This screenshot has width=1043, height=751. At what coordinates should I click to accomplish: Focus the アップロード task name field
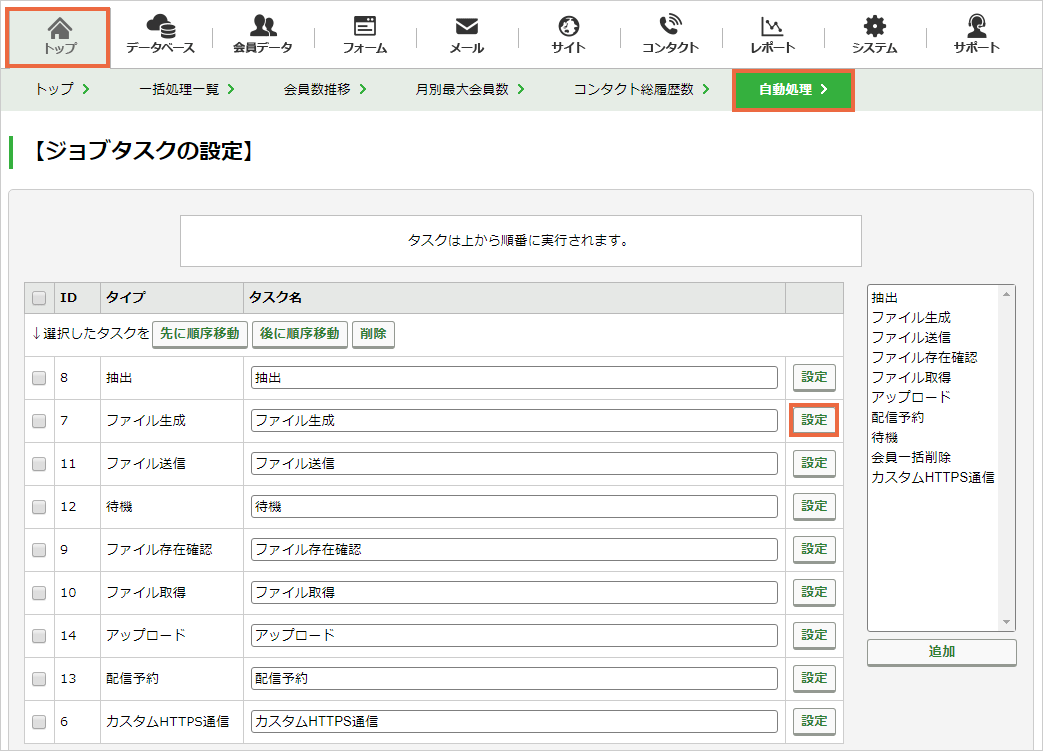coord(514,635)
